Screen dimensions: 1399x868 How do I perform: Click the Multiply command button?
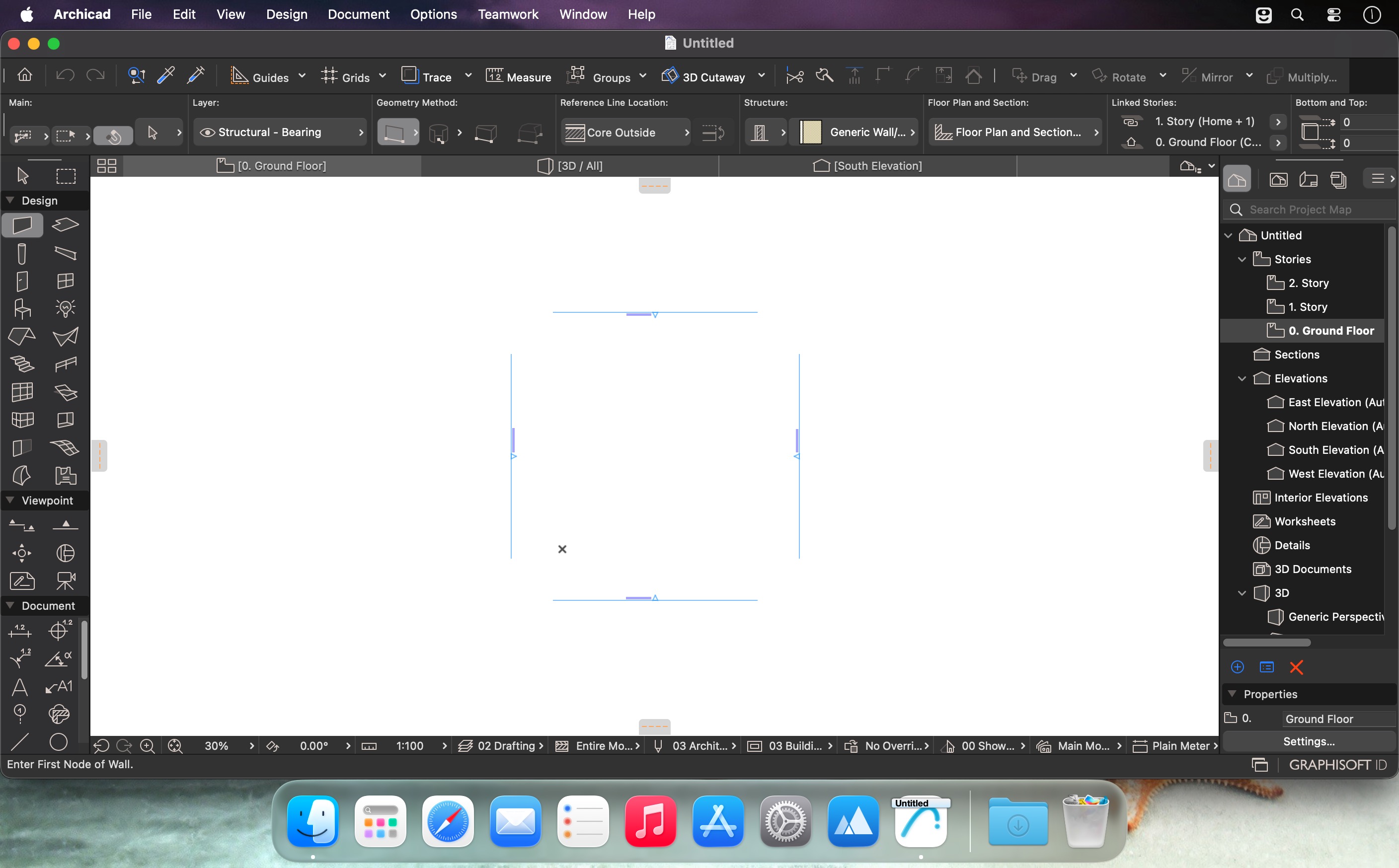click(x=1301, y=76)
